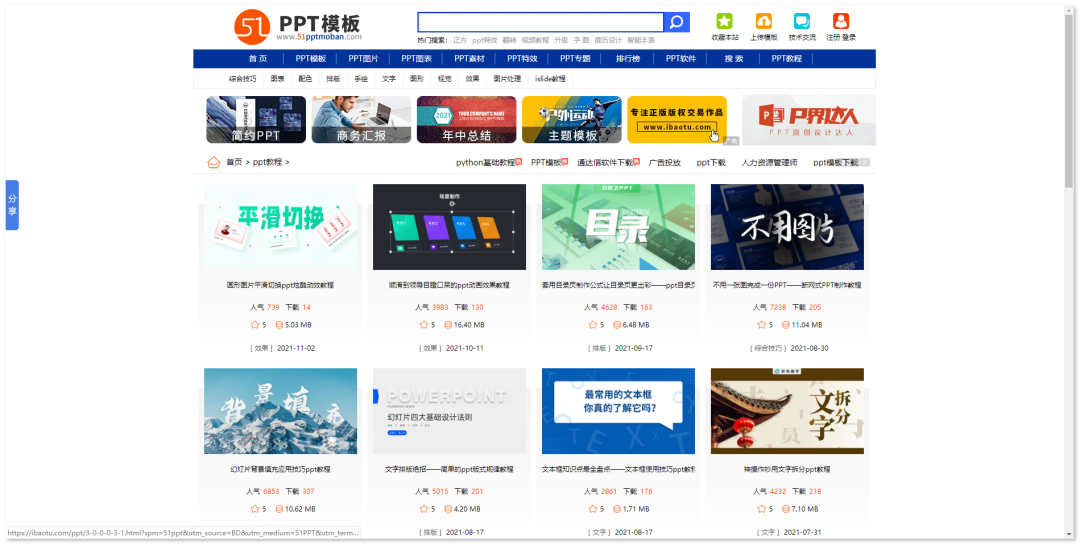Click the home icon in breadcrumb

click(214, 162)
